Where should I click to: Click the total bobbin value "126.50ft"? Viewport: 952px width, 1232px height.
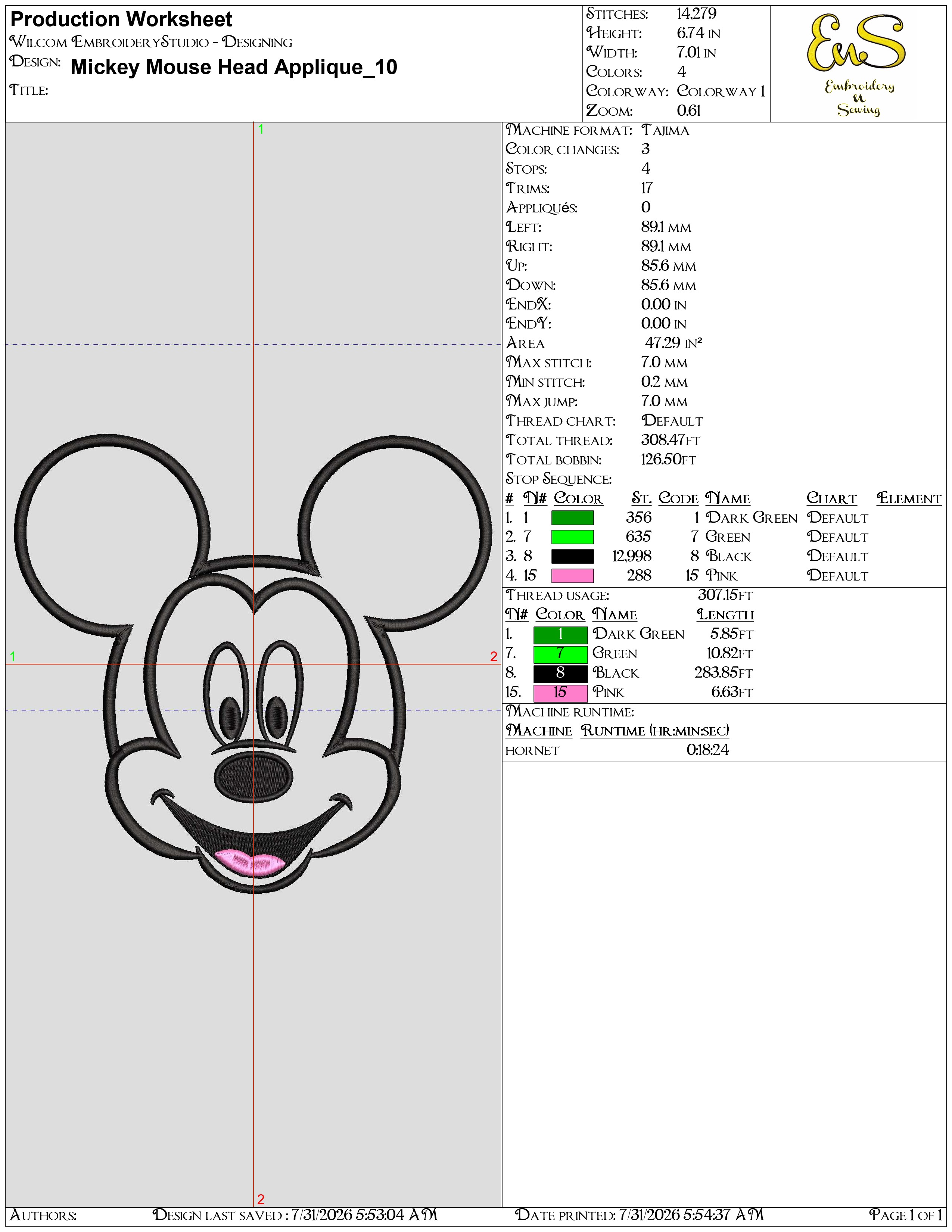pos(668,460)
